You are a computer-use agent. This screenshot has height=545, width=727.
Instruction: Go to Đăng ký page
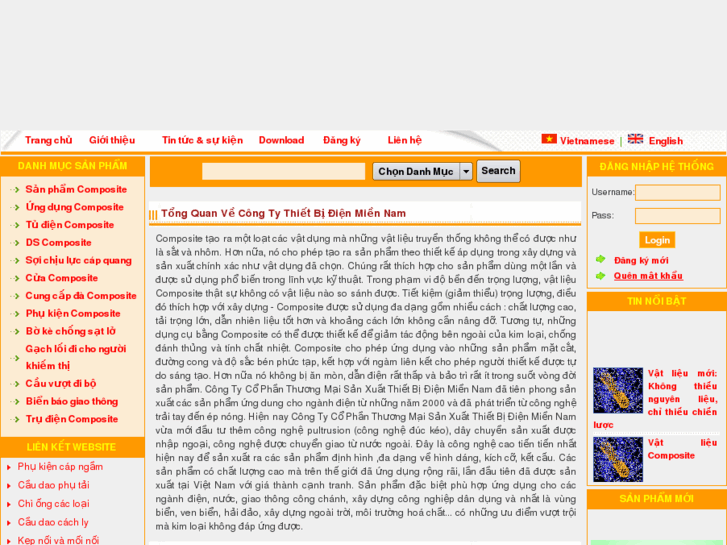click(x=342, y=140)
